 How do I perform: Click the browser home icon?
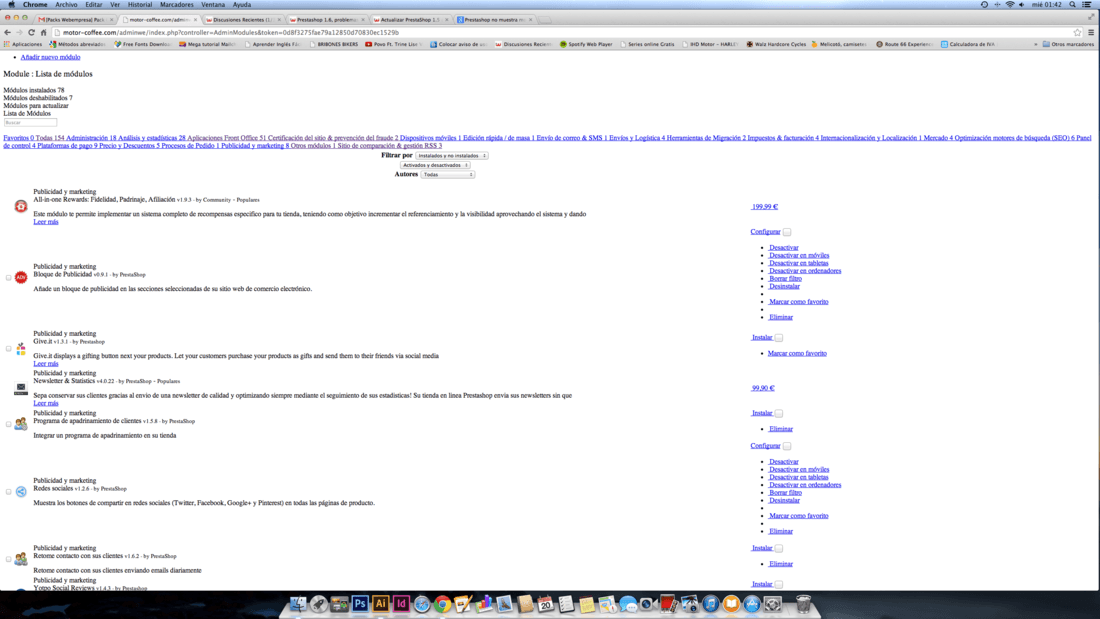click(x=43, y=32)
